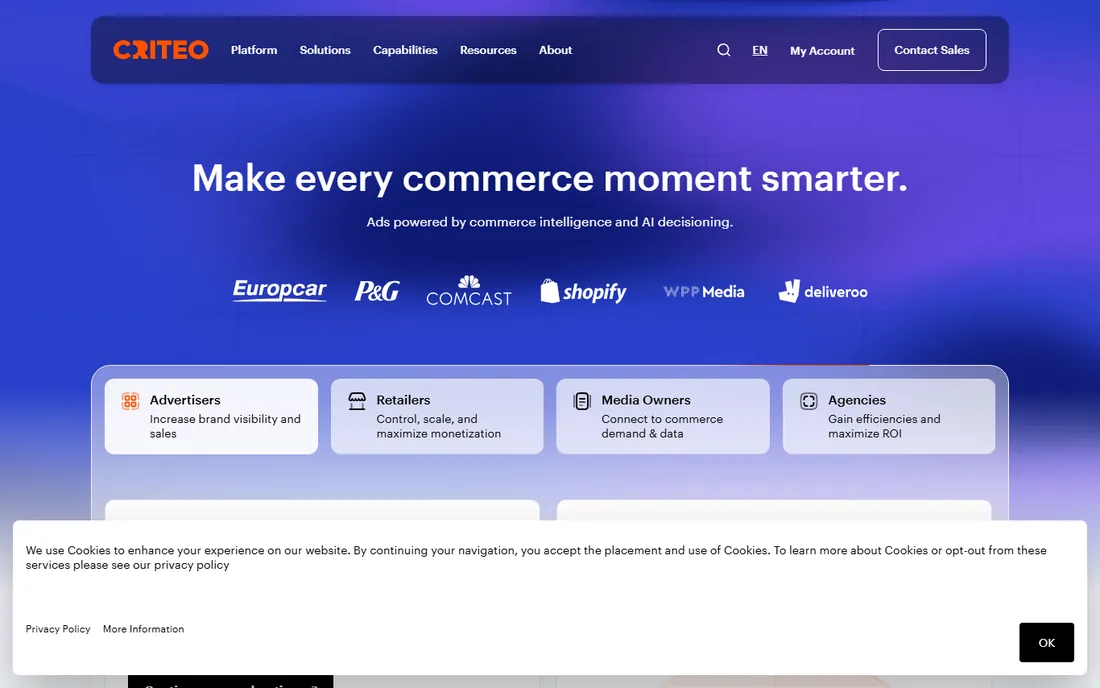1100x688 pixels.
Task: Click the Agencies frame icon
Action: click(x=809, y=400)
